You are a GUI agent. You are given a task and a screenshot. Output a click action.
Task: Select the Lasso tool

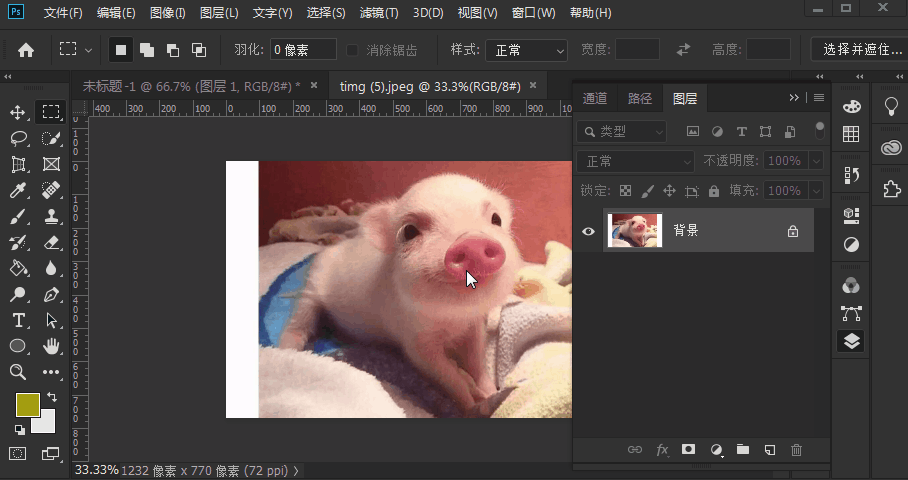[x=19, y=138]
